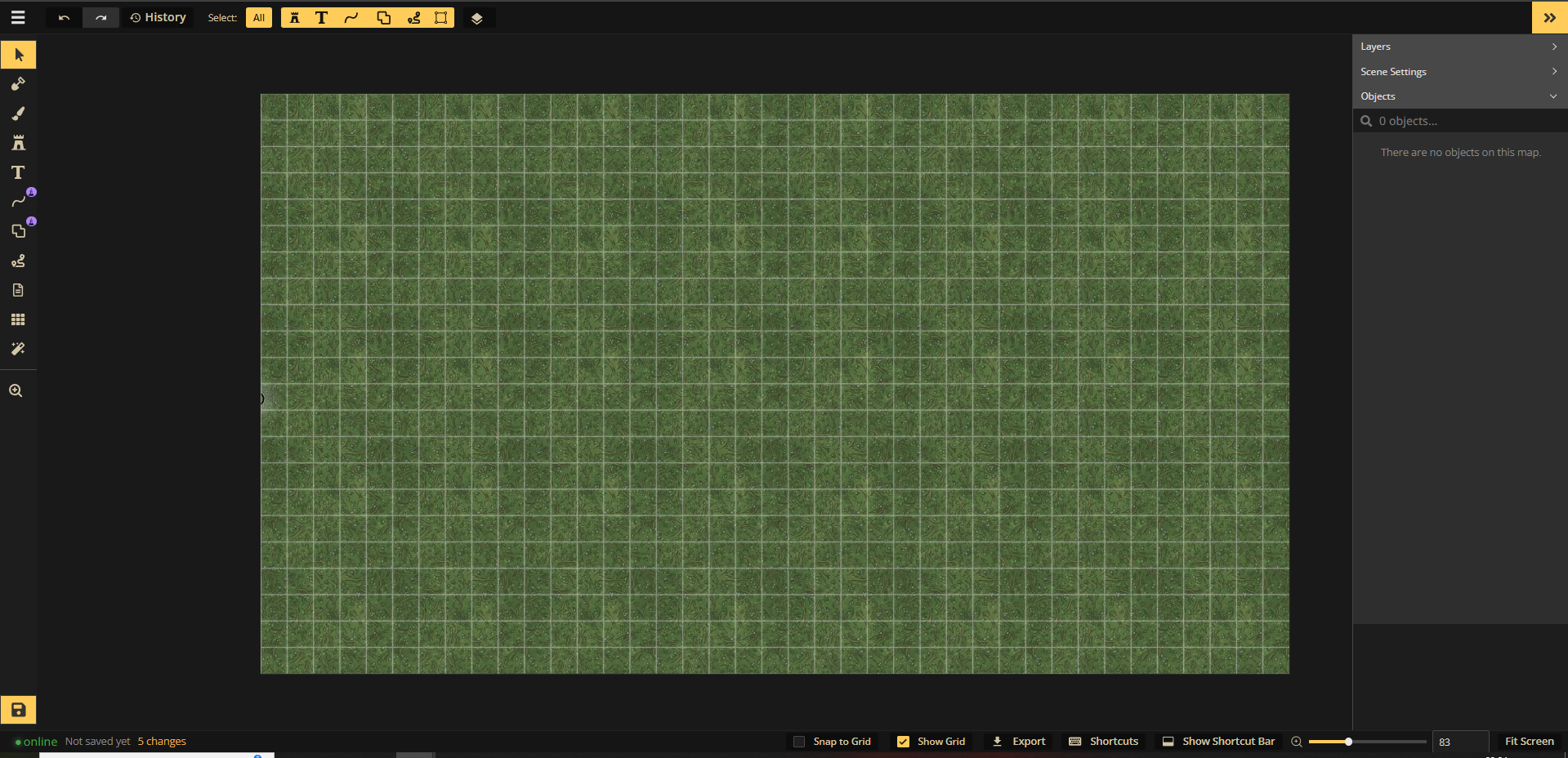Open the magic wand effects tool
Screen dimensions: 1568x758
tap(18, 349)
